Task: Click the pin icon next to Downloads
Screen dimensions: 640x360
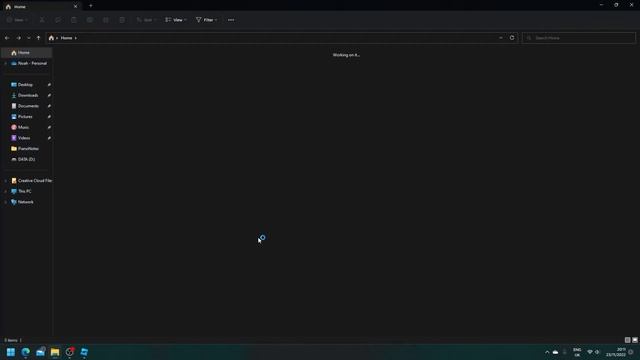Action: (x=49, y=95)
